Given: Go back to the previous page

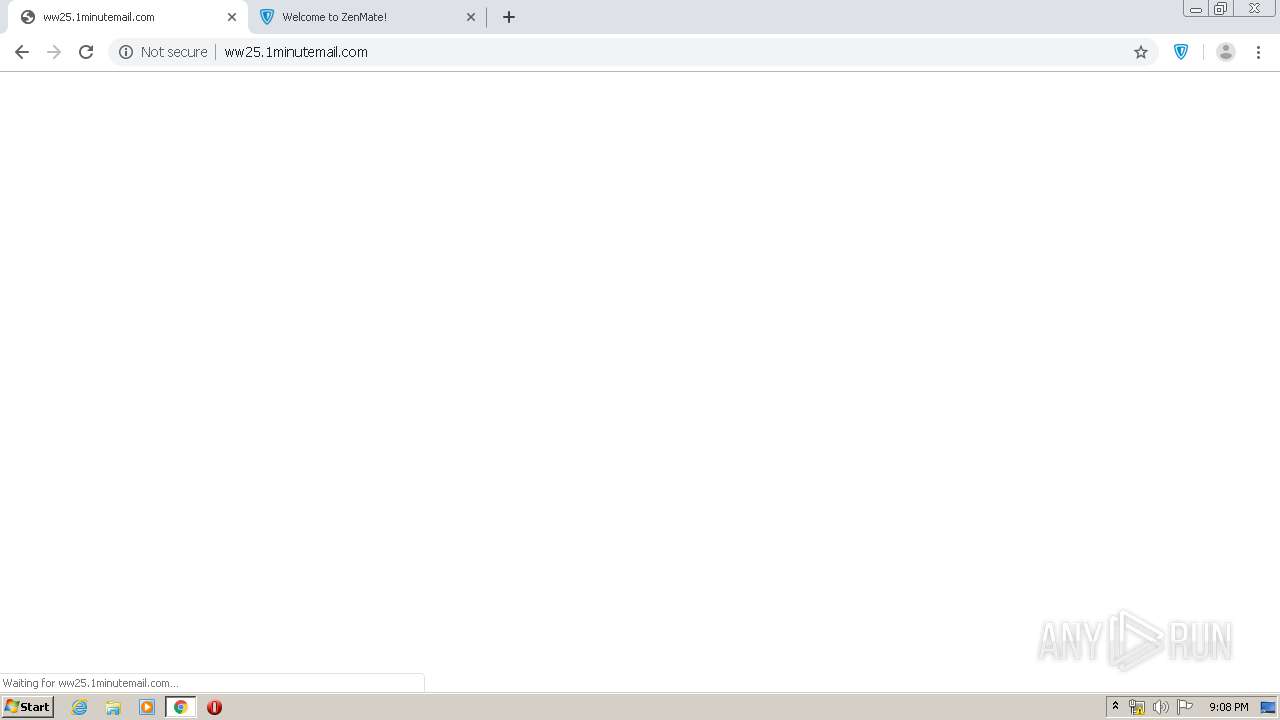Looking at the screenshot, I should tap(22, 52).
